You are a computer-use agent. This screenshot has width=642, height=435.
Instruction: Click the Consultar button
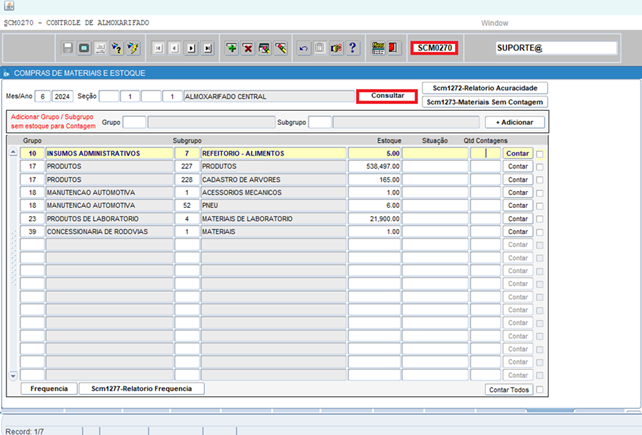[387, 96]
